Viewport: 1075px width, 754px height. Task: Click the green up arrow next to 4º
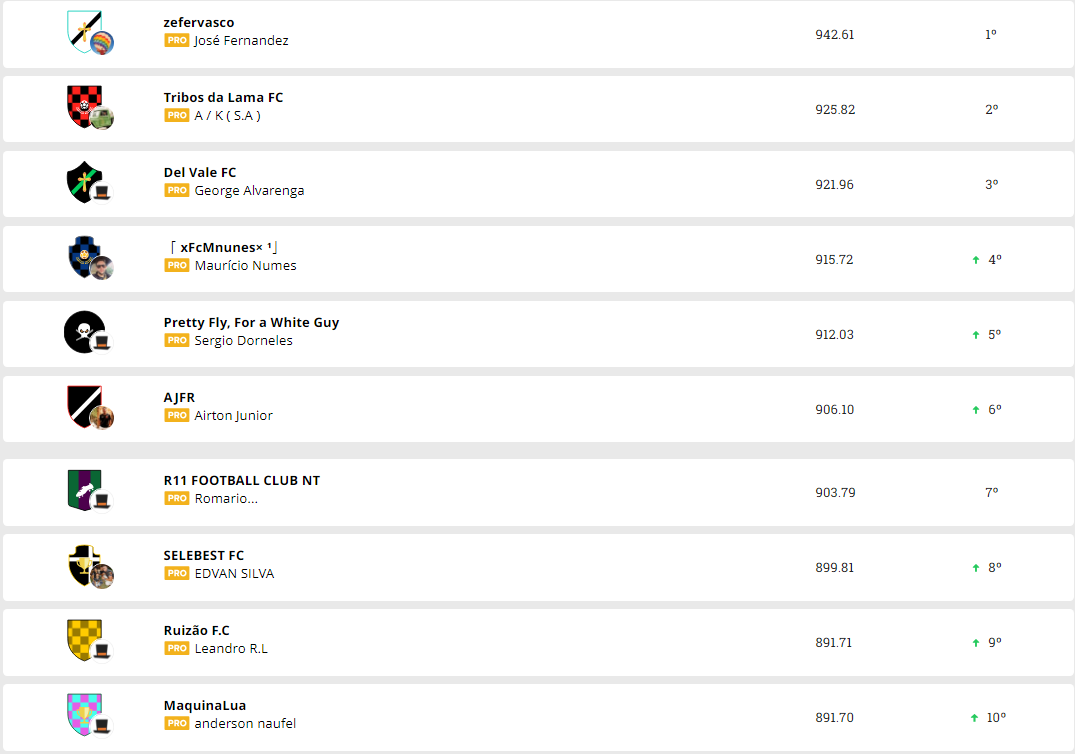[976, 260]
